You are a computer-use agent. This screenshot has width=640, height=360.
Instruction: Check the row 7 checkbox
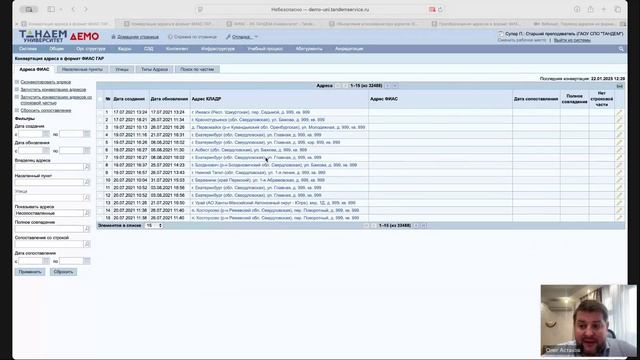click(x=100, y=158)
